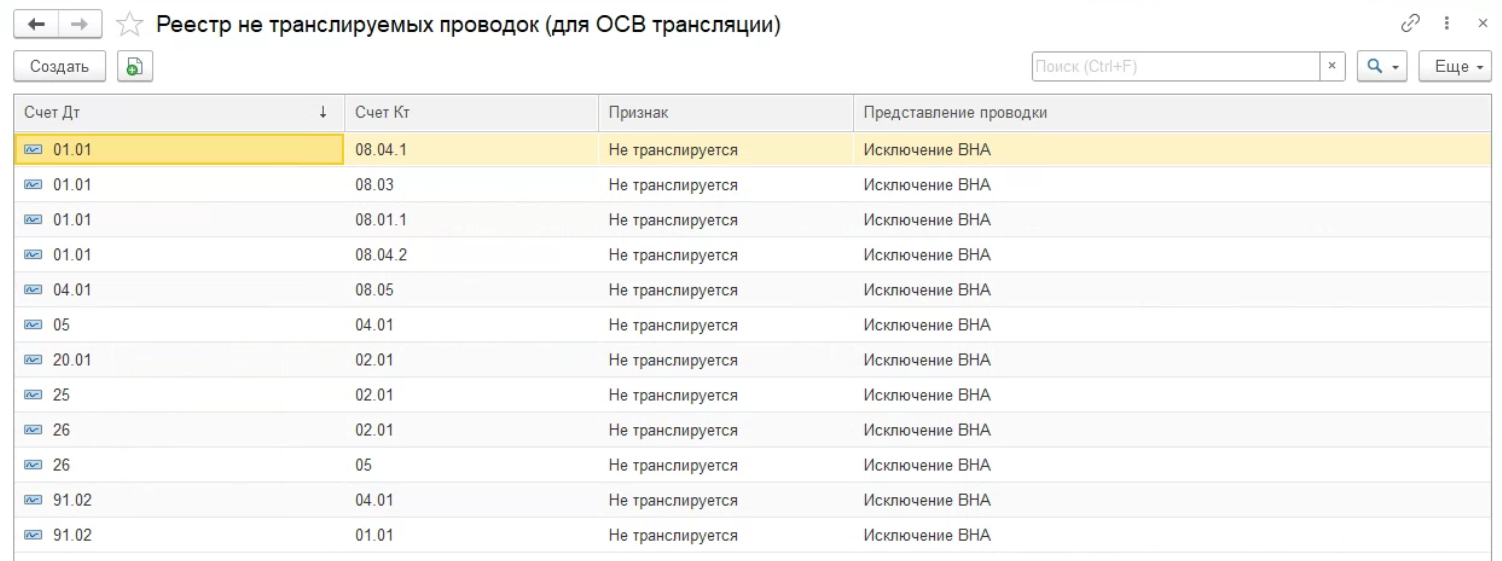Expand the Еще menu
1502x561 pixels.
click(1456, 67)
